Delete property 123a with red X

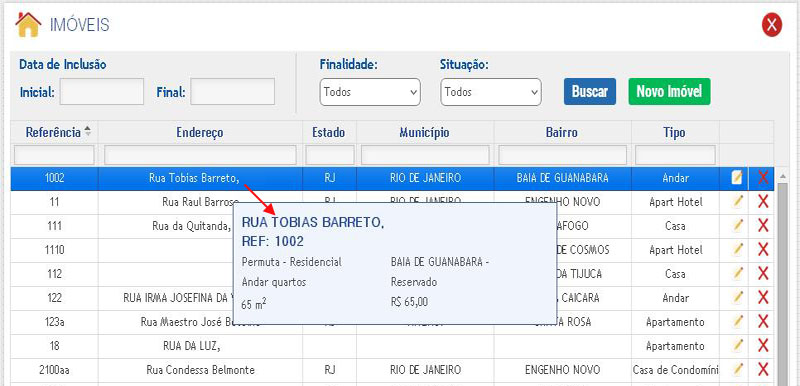tap(763, 322)
